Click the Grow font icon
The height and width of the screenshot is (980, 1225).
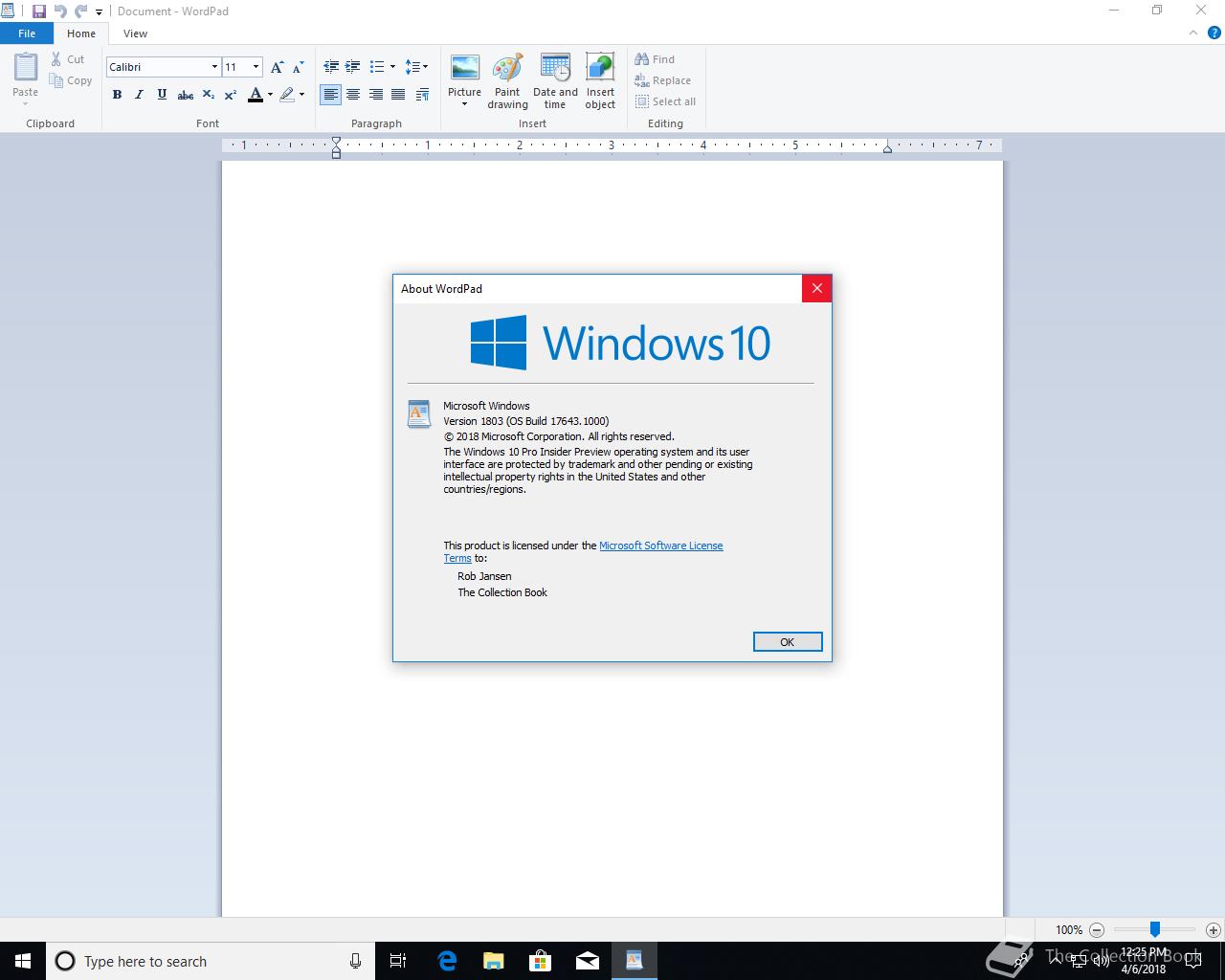(x=277, y=67)
